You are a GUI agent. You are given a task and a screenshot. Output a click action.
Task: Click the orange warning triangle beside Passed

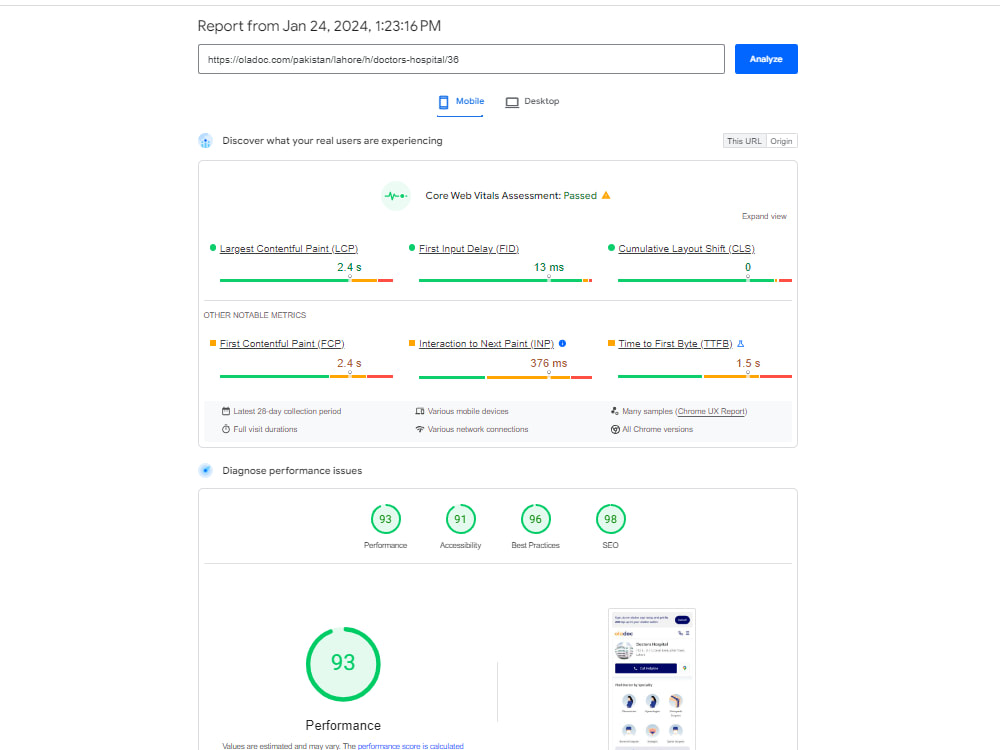click(x=606, y=195)
